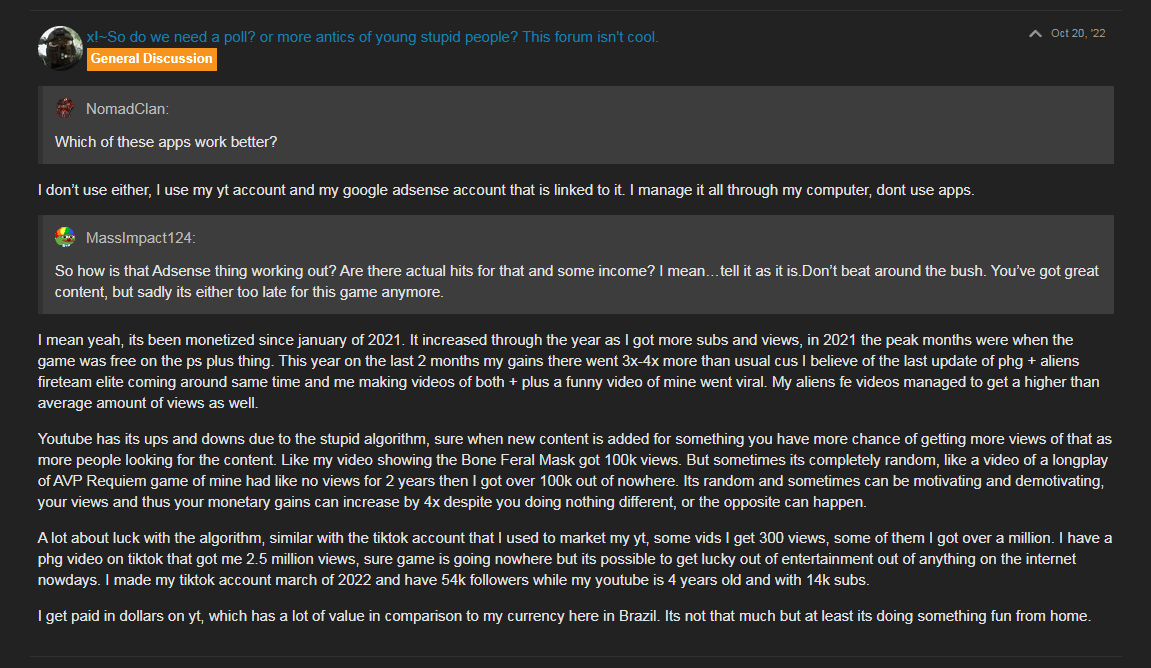Open the post author's helmet avatar
The width and height of the screenshot is (1151, 668).
click(60, 48)
